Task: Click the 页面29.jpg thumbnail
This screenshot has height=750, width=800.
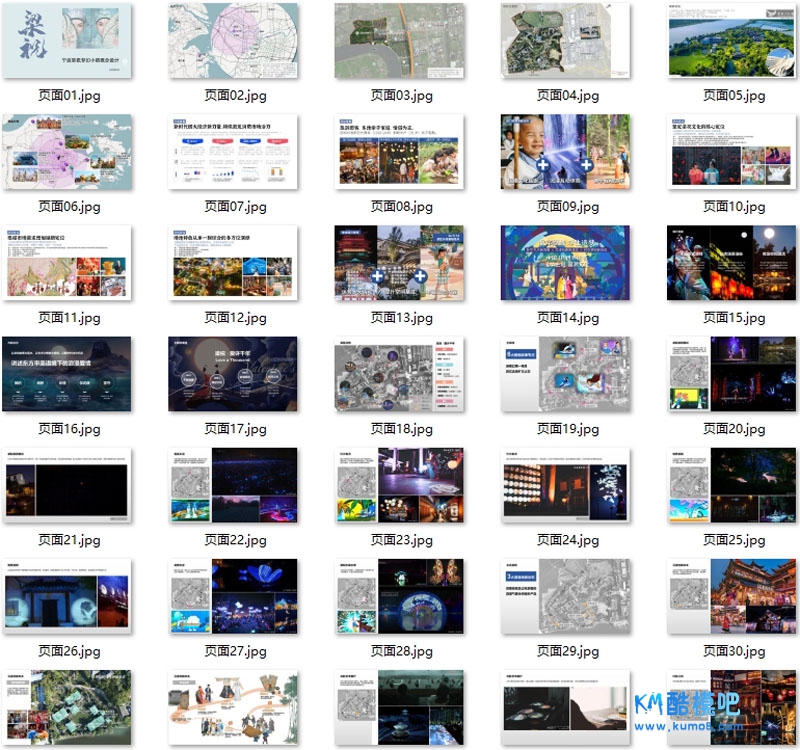Action: pyautogui.click(x=565, y=595)
